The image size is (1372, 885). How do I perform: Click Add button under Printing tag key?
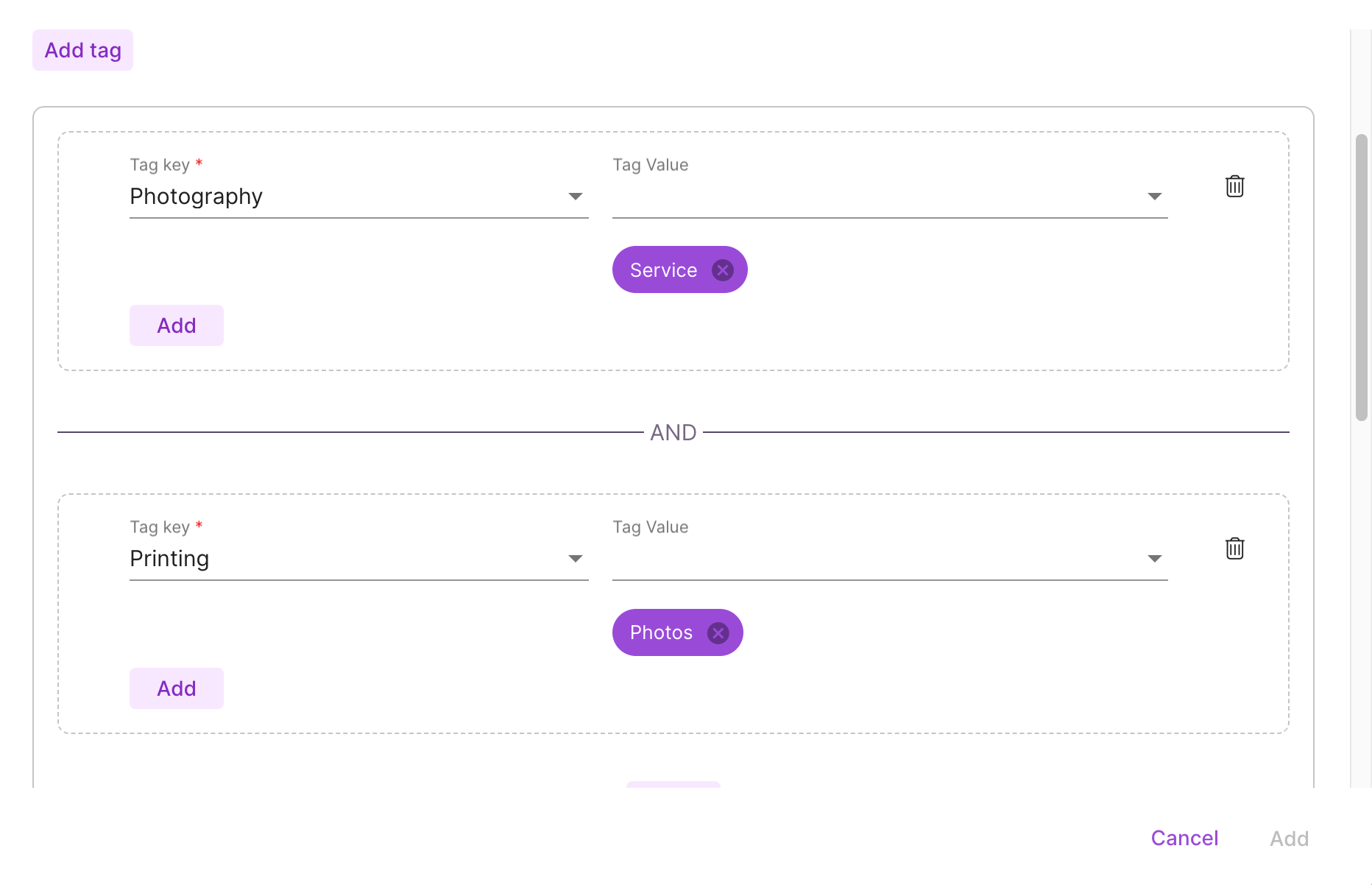(177, 688)
